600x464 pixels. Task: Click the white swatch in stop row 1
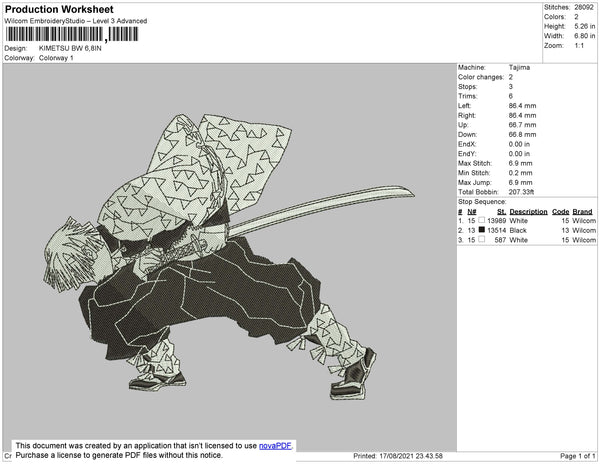tap(482, 220)
